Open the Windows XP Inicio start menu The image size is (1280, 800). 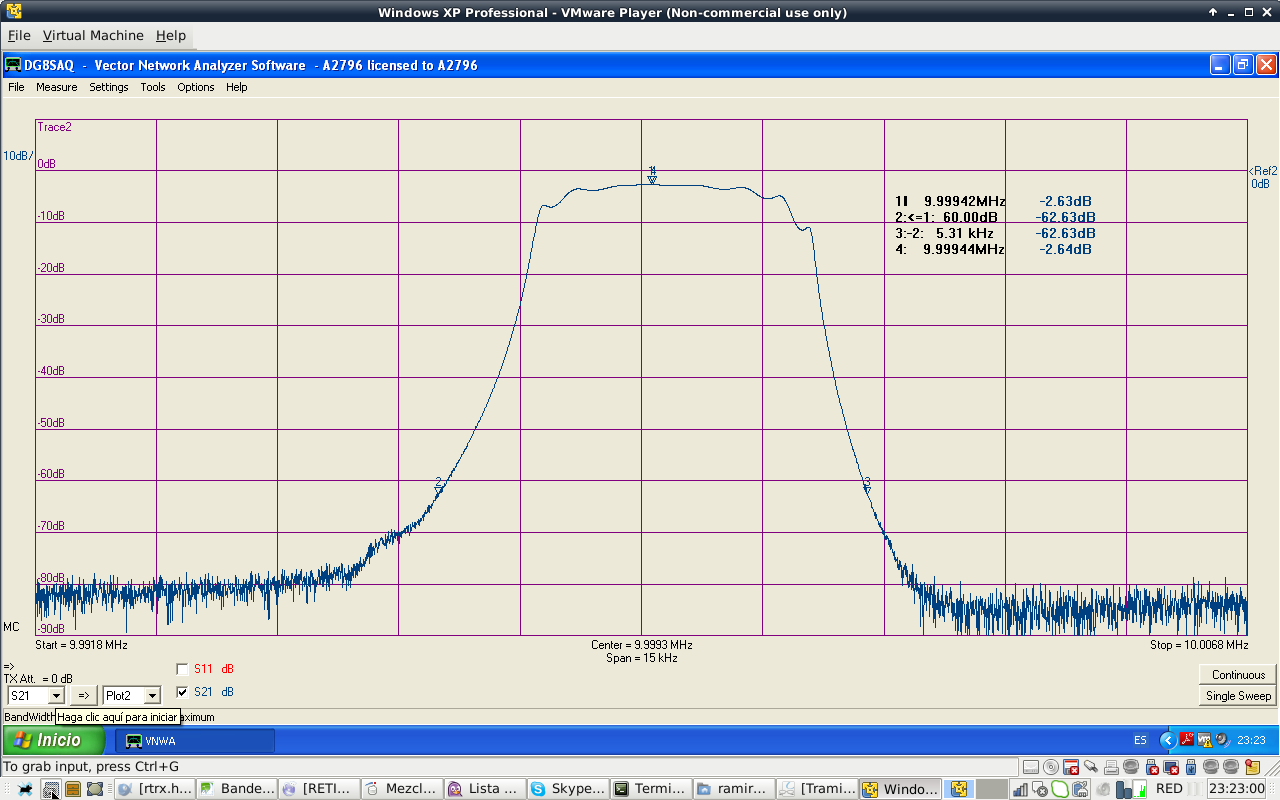click(x=54, y=741)
